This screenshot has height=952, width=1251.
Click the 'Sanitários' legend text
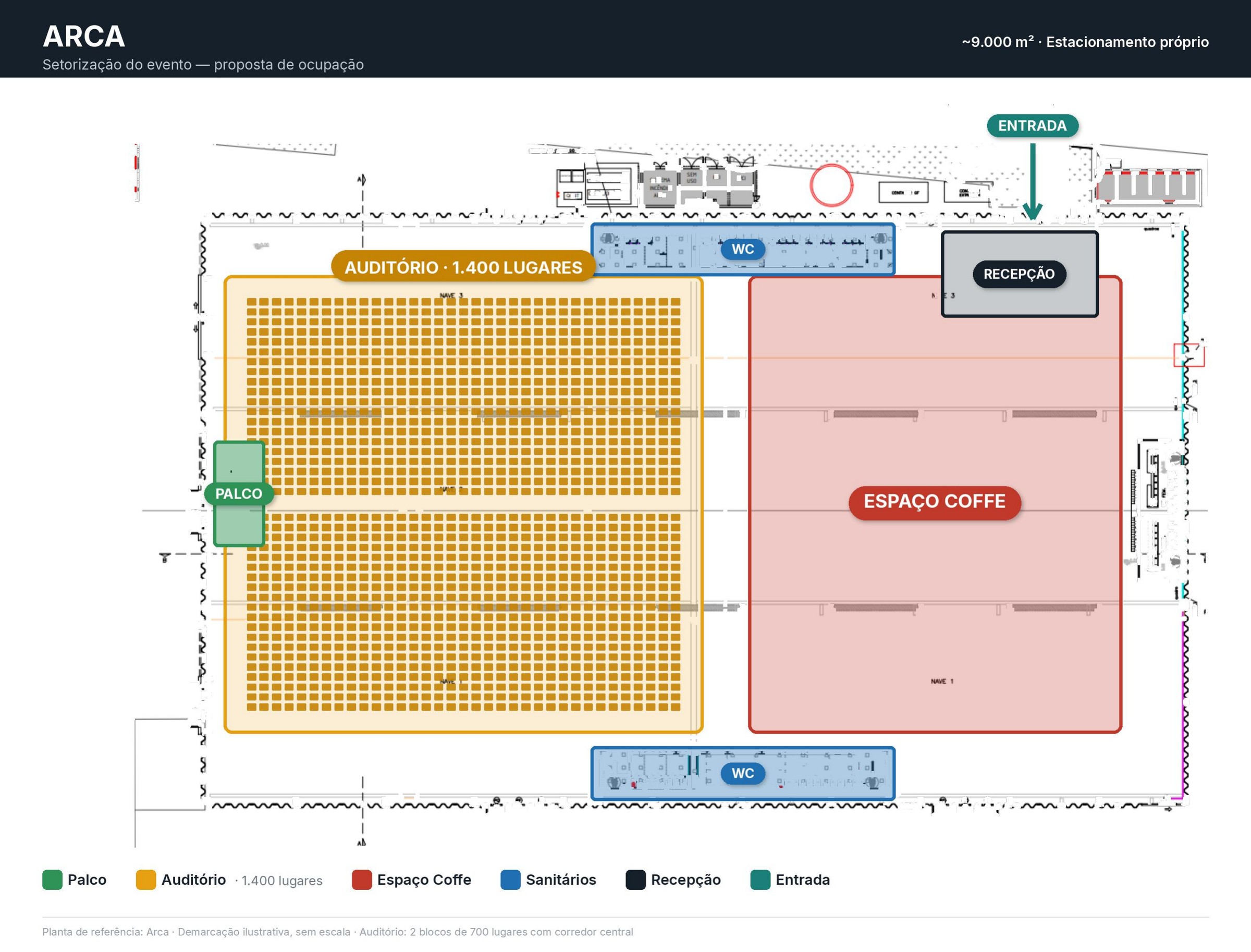pos(560,880)
